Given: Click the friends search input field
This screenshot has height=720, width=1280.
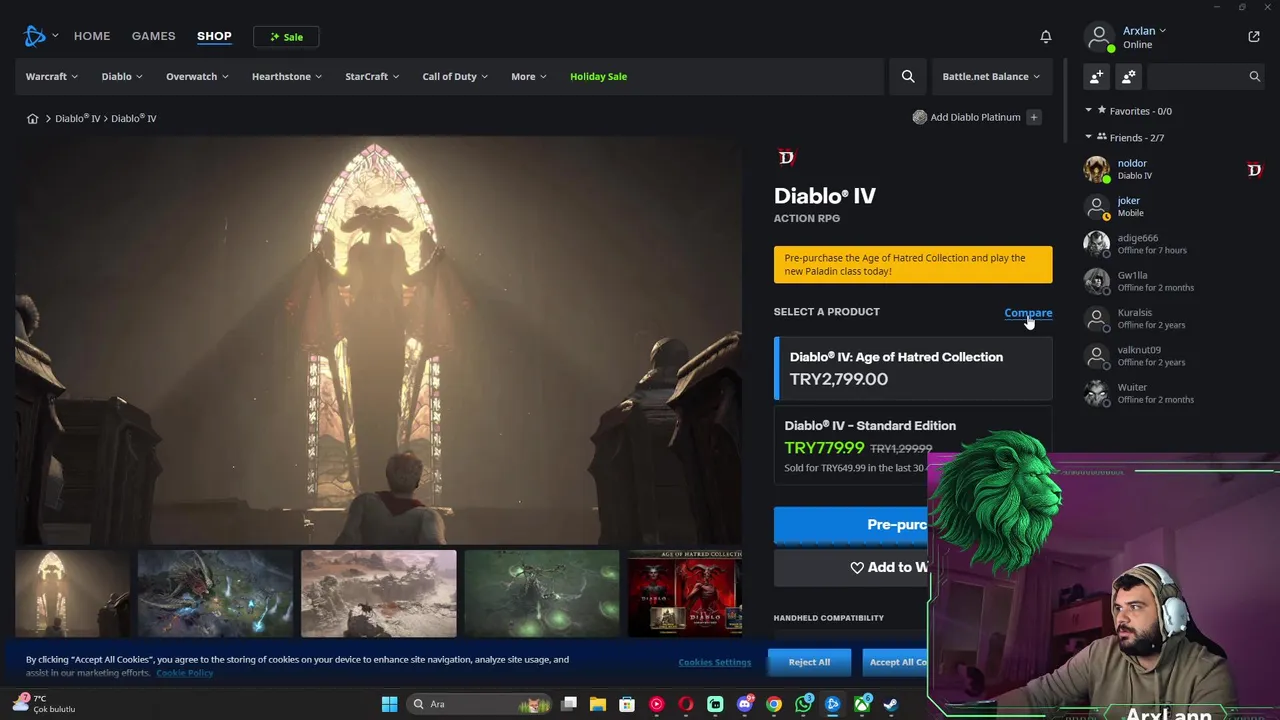Looking at the screenshot, I should pos(1196,76).
